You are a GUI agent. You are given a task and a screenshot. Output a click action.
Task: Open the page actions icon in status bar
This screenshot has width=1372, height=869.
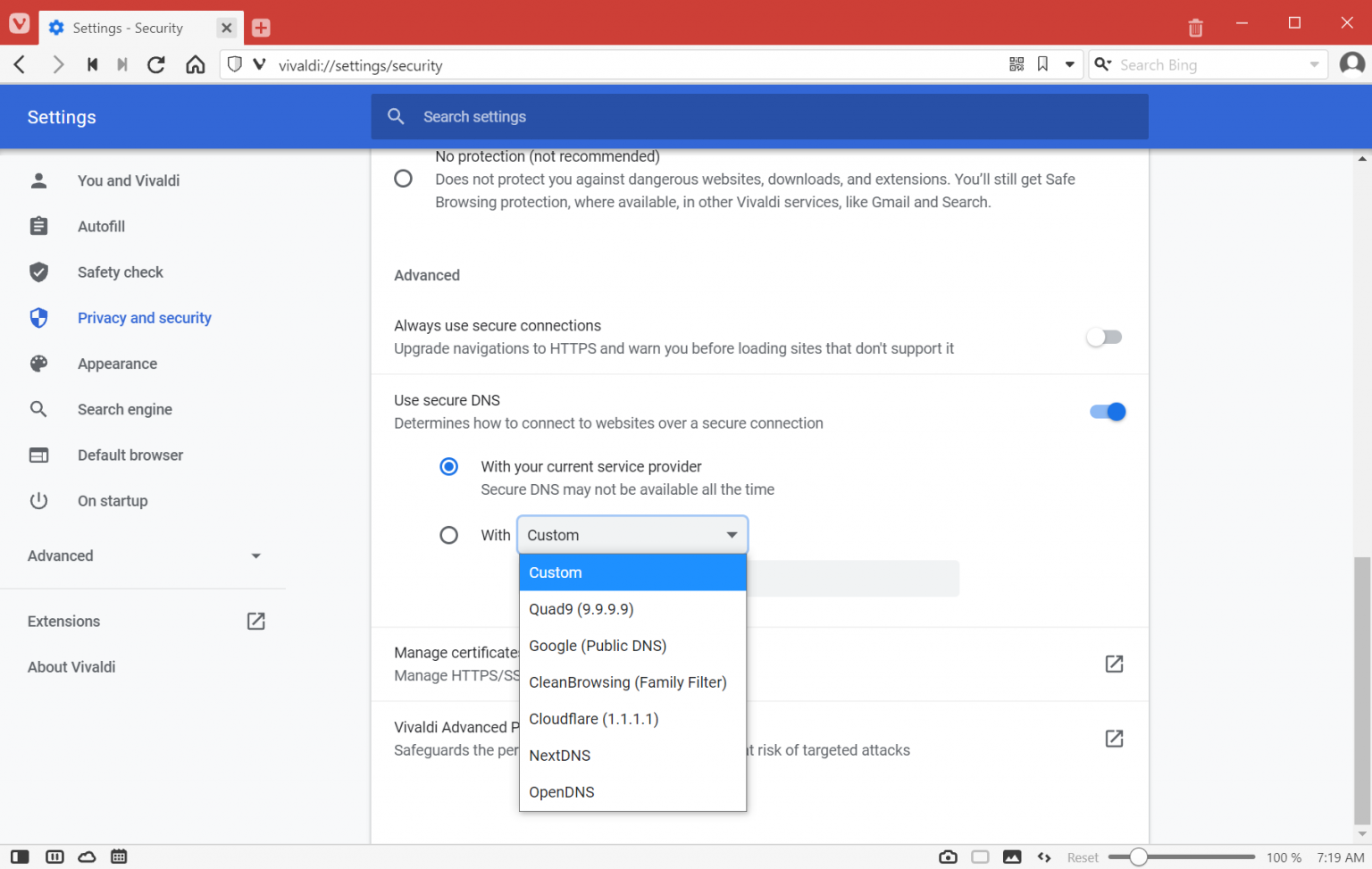[1044, 856]
